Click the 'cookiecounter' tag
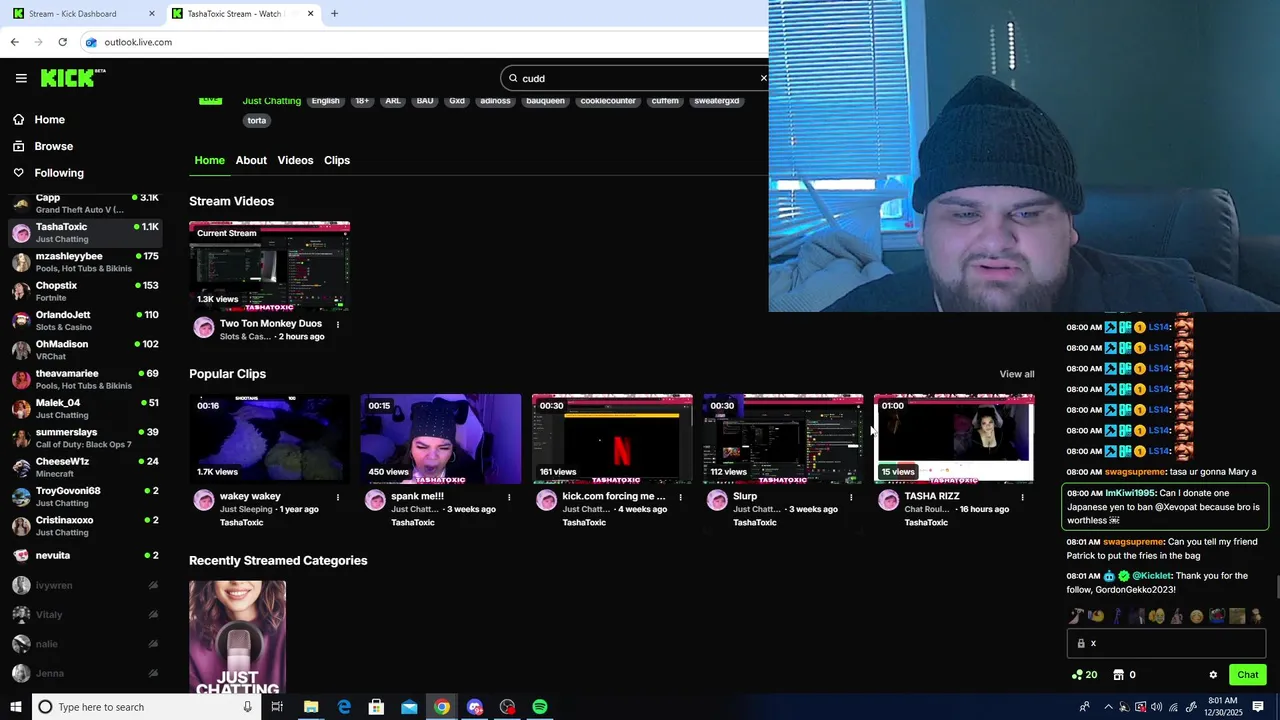Screen dimensions: 1280x720 [x=608, y=101]
